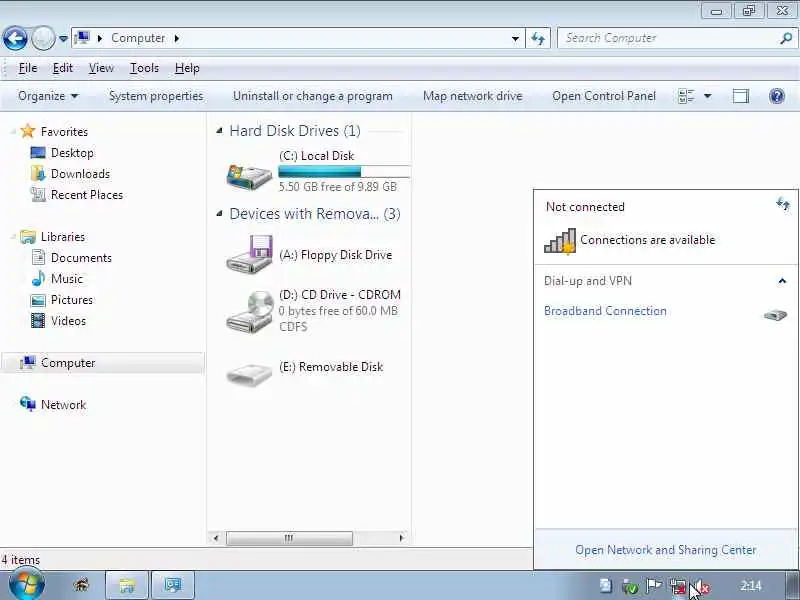Viewport: 800px width, 600px height.
Task: Select the (A:) Floppy Disk Drive icon
Action: coord(249,254)
